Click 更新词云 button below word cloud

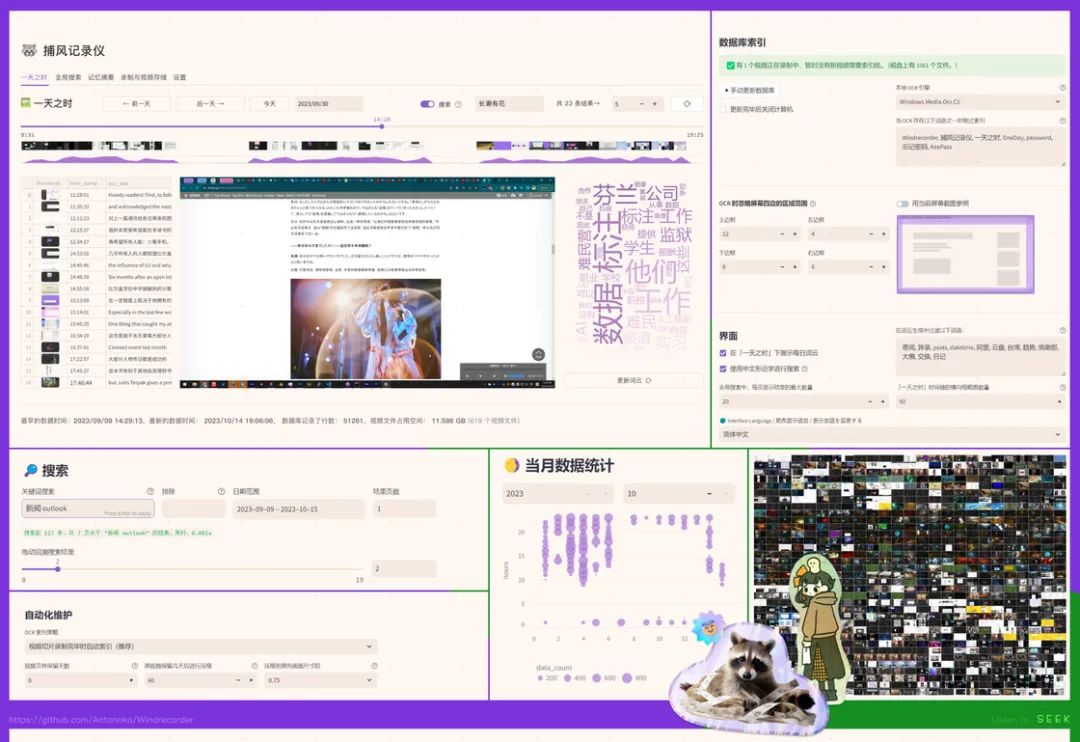point(634,380)
